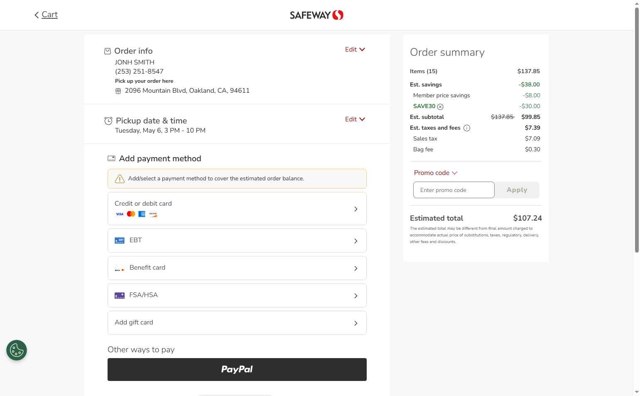The image size is (640, 396).
Task: Edit the Pickup date & time section
Action: 355,119
